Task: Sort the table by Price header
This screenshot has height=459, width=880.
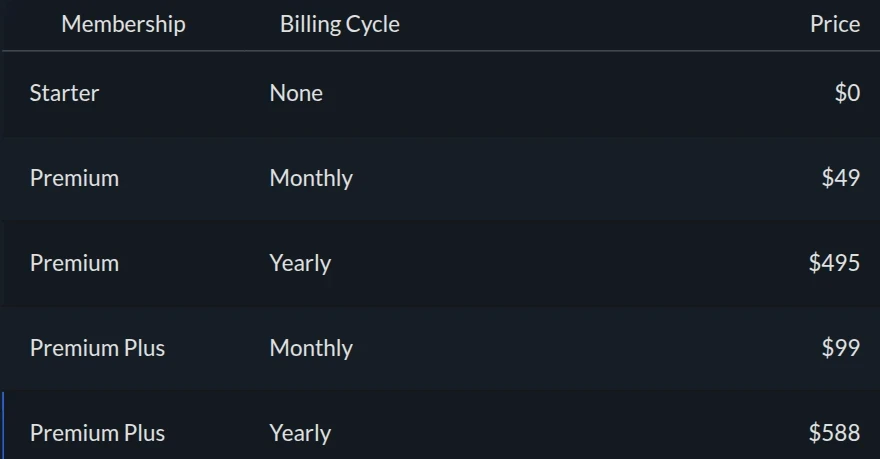Action: 834,24
